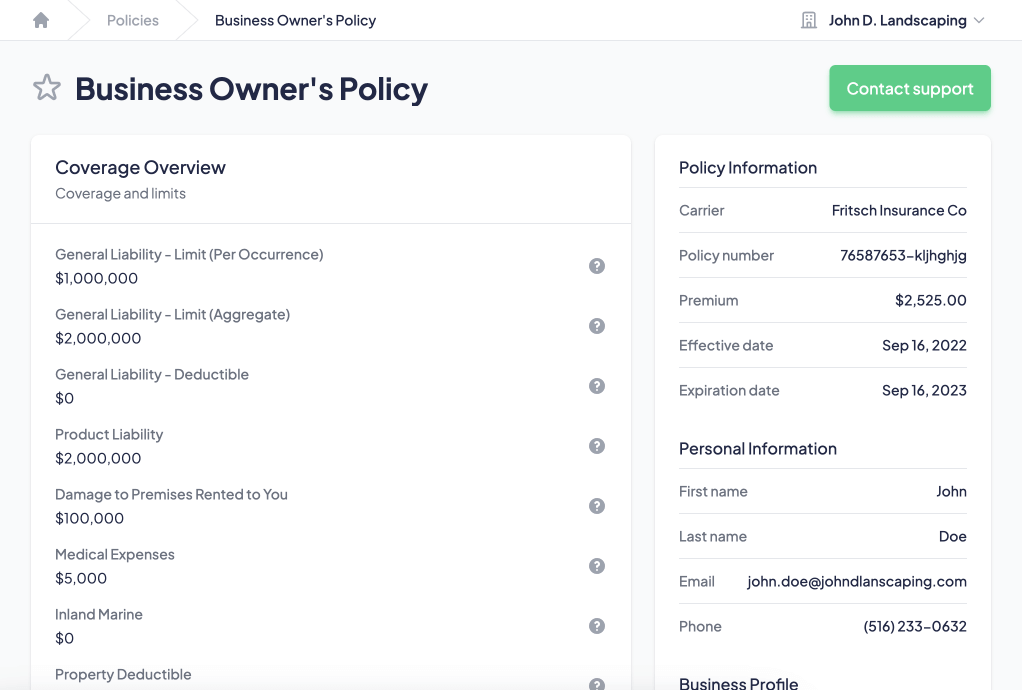This screenshot has height=690, width=1022.
Task: Click help icon for General Liability Deductible
Action: click(x=597, y=386)
